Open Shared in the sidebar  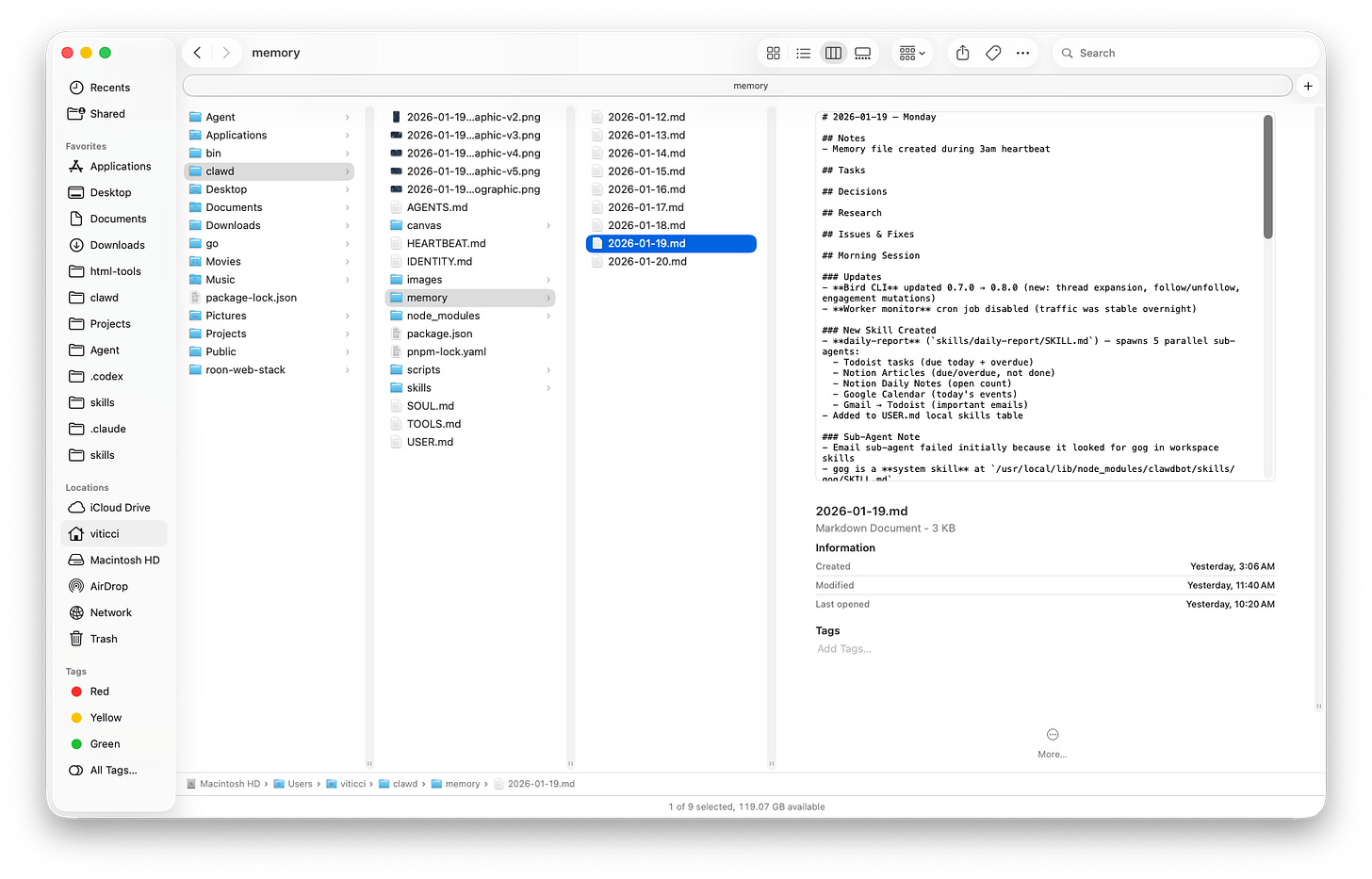pos(113,114)
